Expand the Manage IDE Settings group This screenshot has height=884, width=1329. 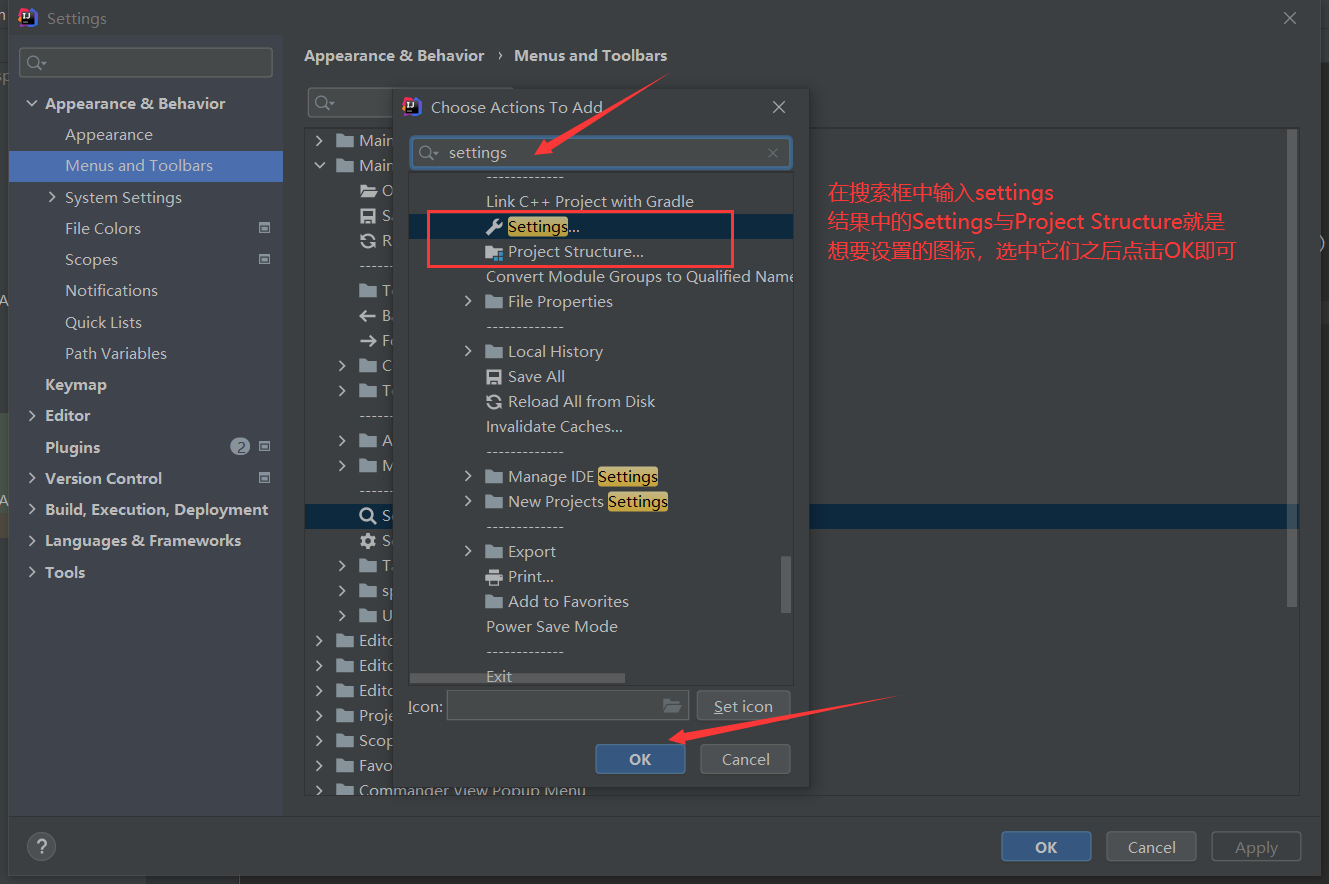point(468,476)
